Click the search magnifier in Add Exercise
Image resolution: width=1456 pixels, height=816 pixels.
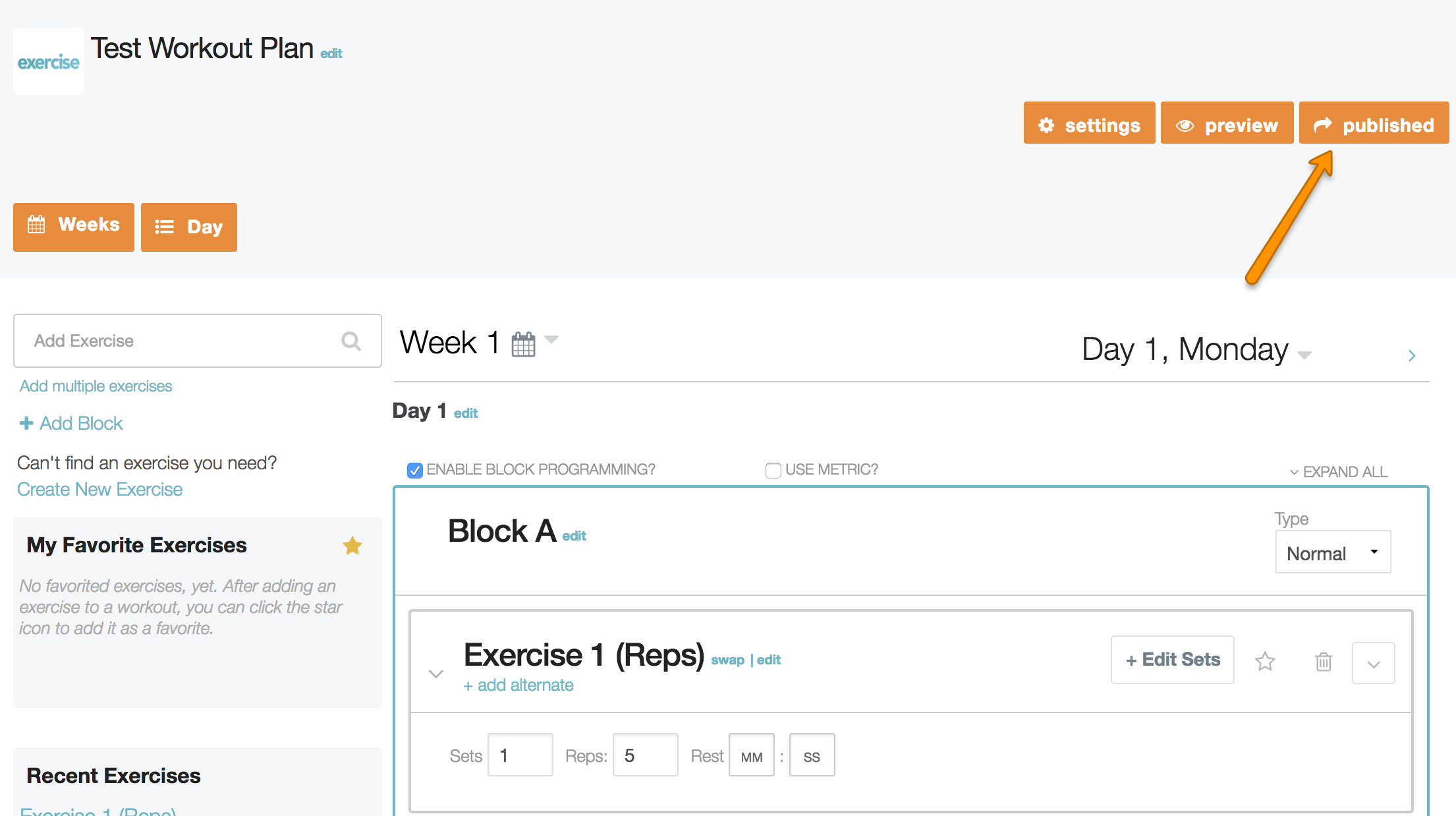351,341
